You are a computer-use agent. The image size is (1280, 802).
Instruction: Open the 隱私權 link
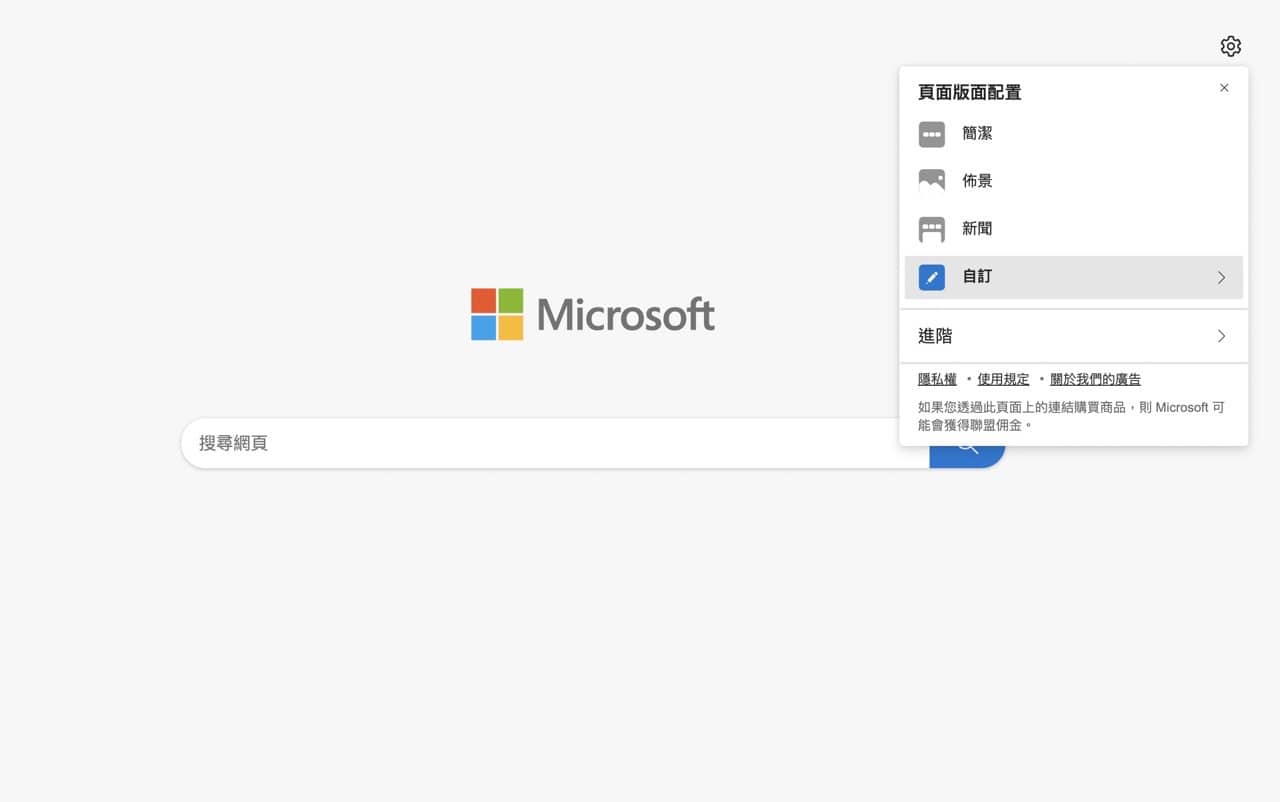(x=937, y=379)
